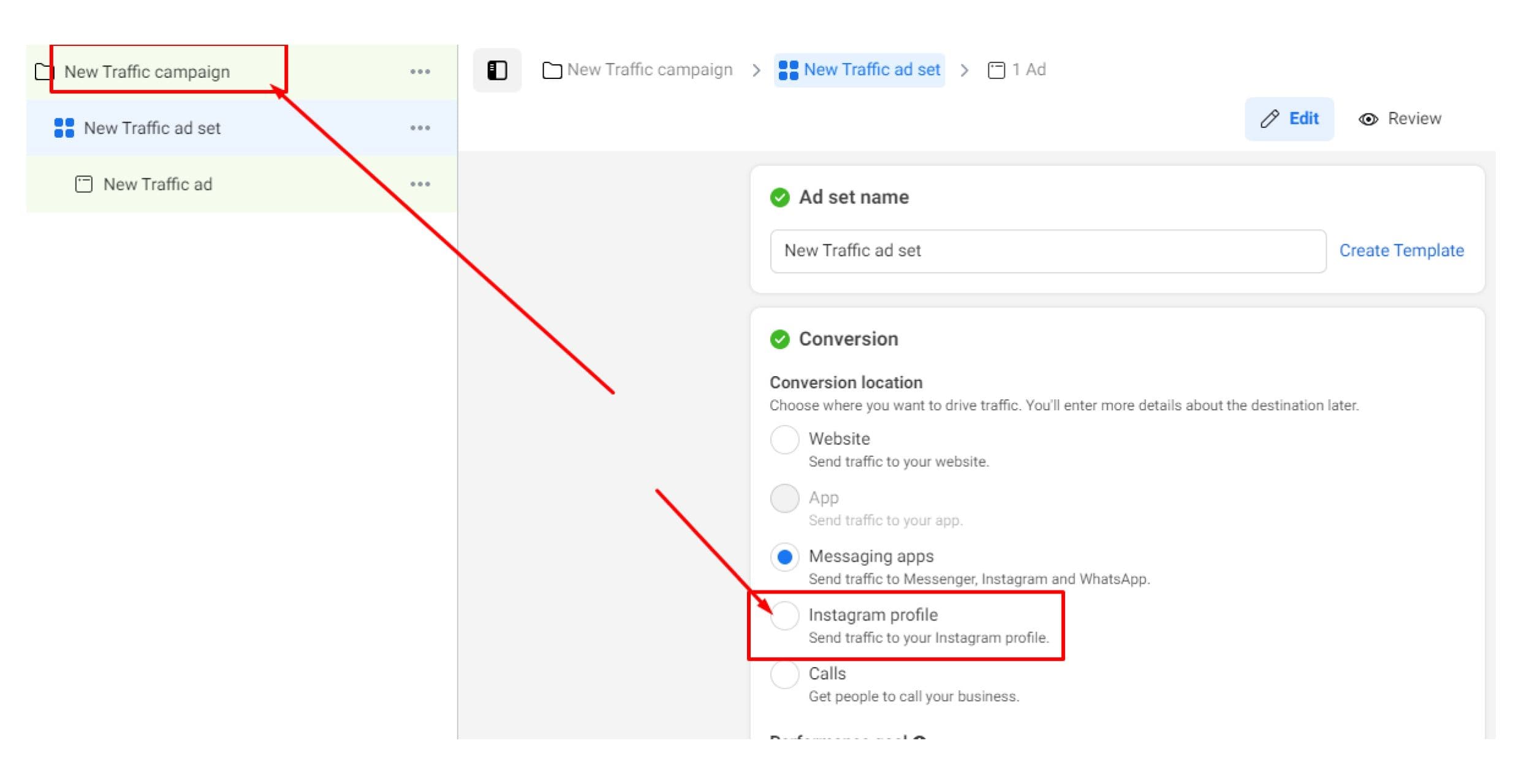This screenshot has width=1532, height=784.
Task: Open the more options for New Traffic campaign
Action: (420, 72)
